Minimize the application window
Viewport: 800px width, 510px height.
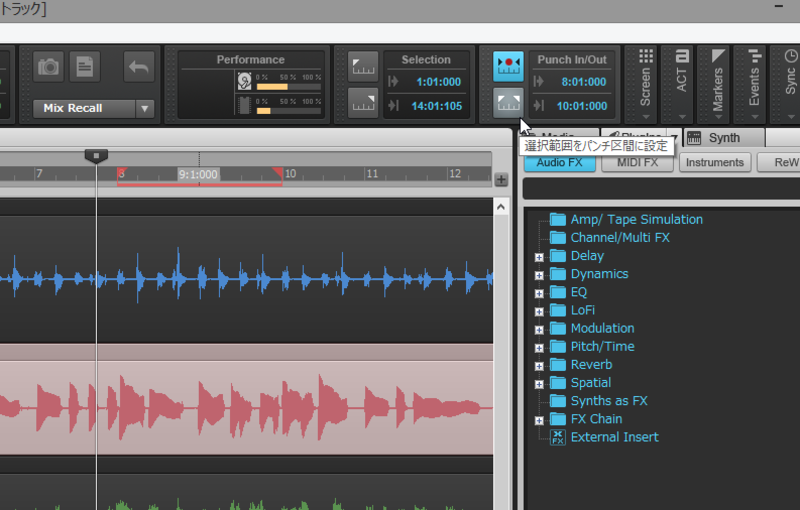pyautogui.click(x=779, y=6)
